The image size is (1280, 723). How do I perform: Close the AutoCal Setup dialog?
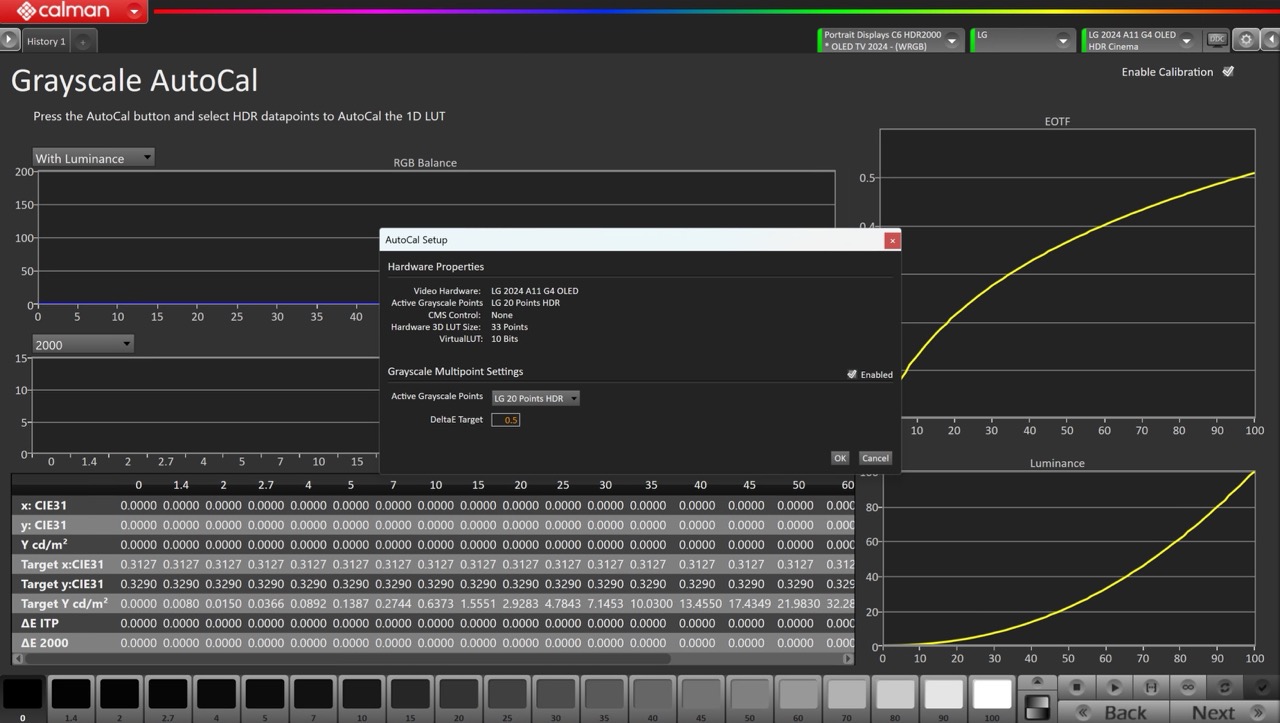coord(892,240)
